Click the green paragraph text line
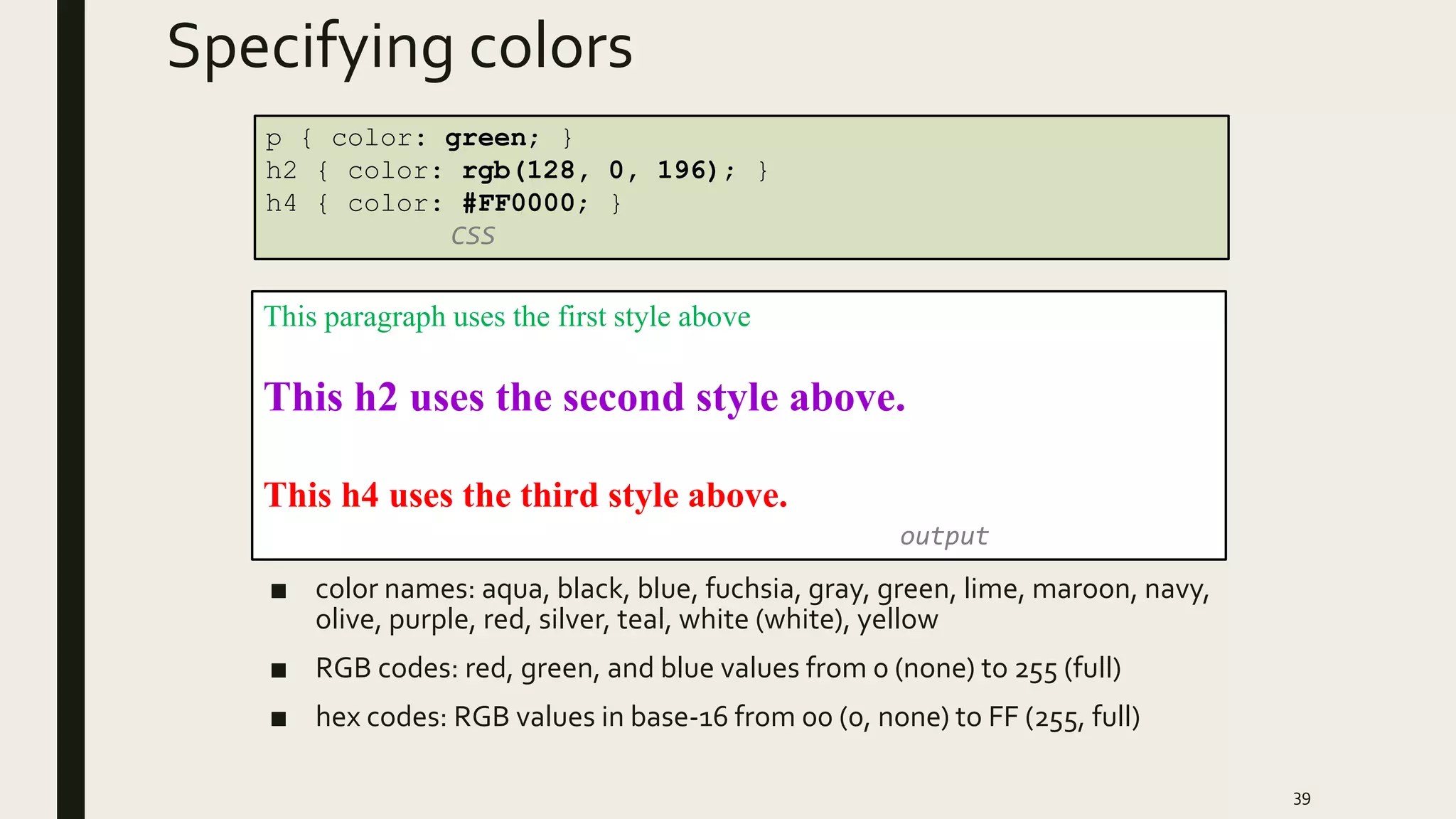This screenshot has width=1456, height=819. coord(507,317)
